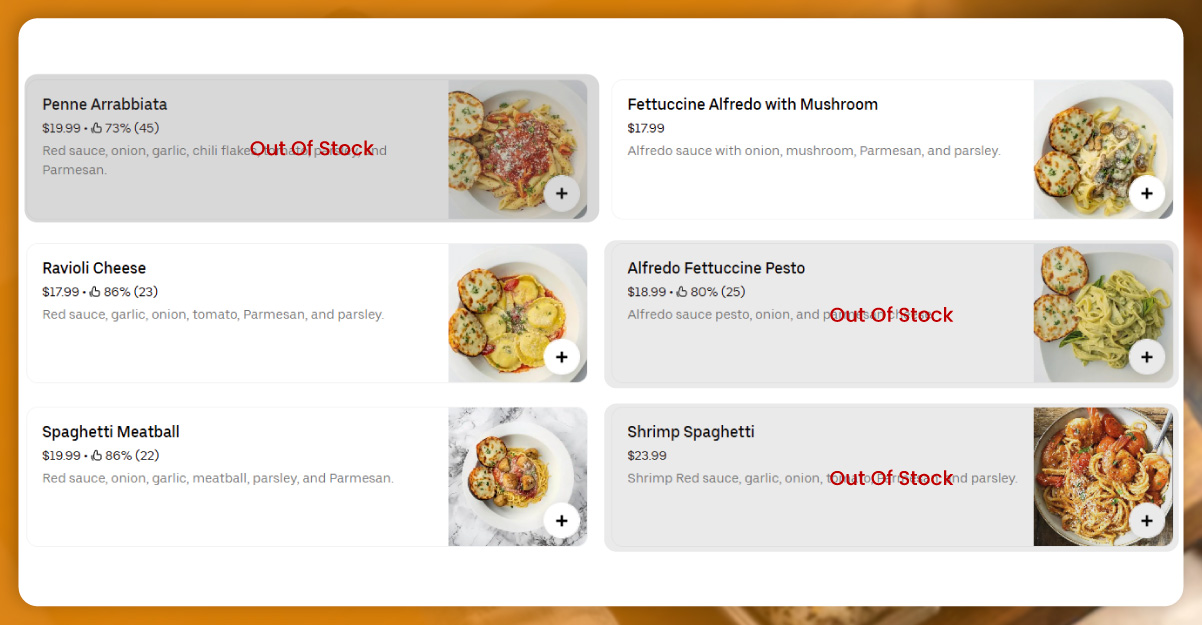
Task: Click plus icon on Ravioli Cheese
Action: (561, 357)
